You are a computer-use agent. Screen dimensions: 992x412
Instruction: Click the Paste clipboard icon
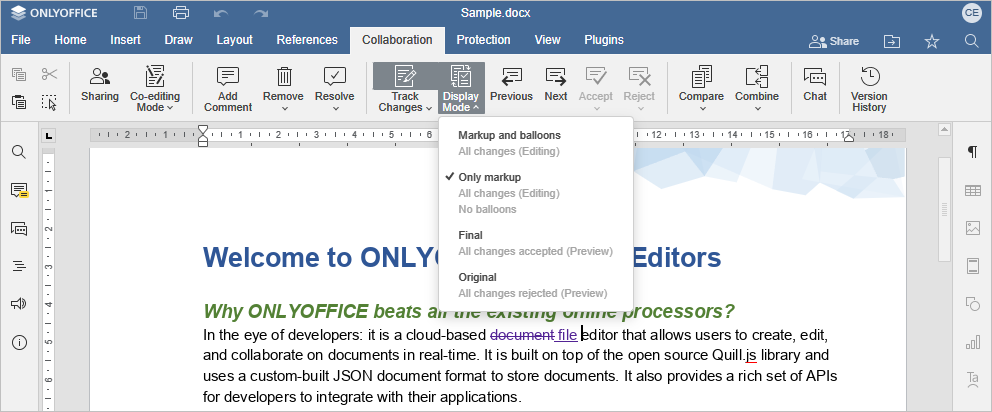pyautogui.click(x=19, y=101)
